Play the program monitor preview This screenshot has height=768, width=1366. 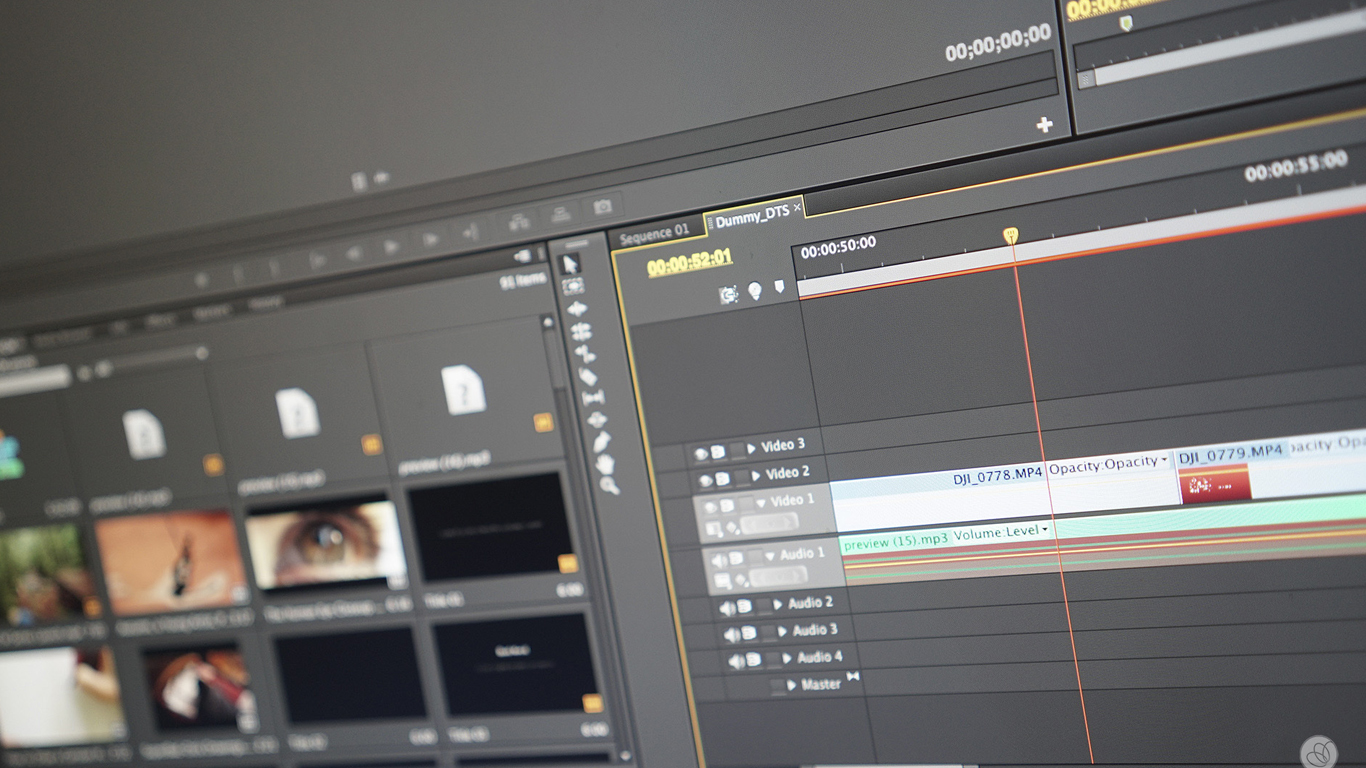click(x=392, y=246)
